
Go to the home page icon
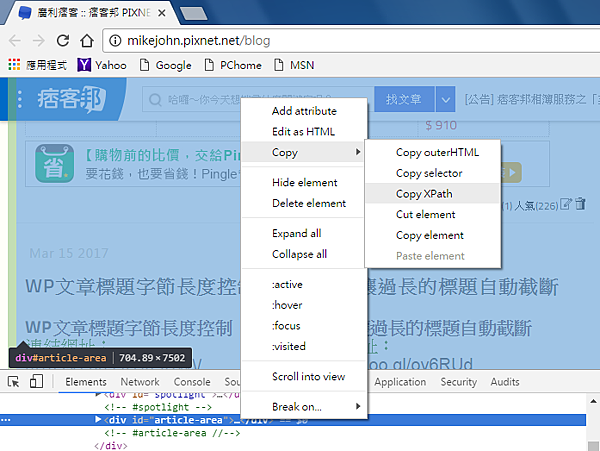pos(87,41)
